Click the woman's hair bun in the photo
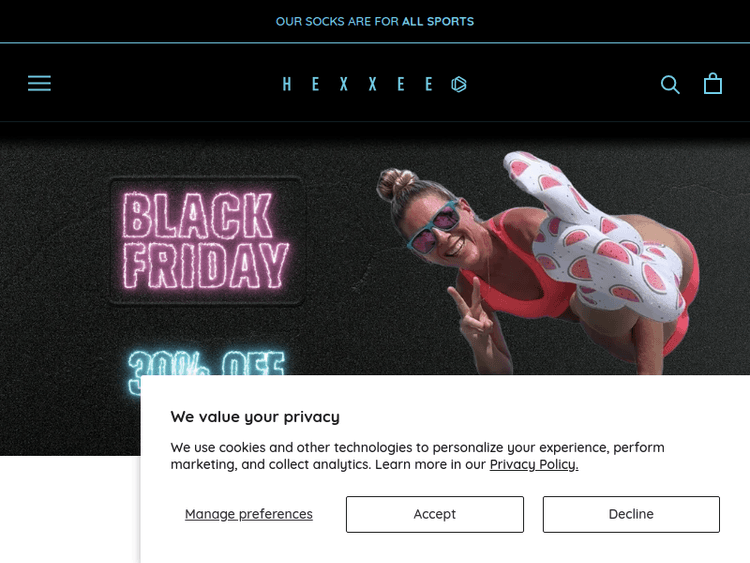 [x=397, y=183]
